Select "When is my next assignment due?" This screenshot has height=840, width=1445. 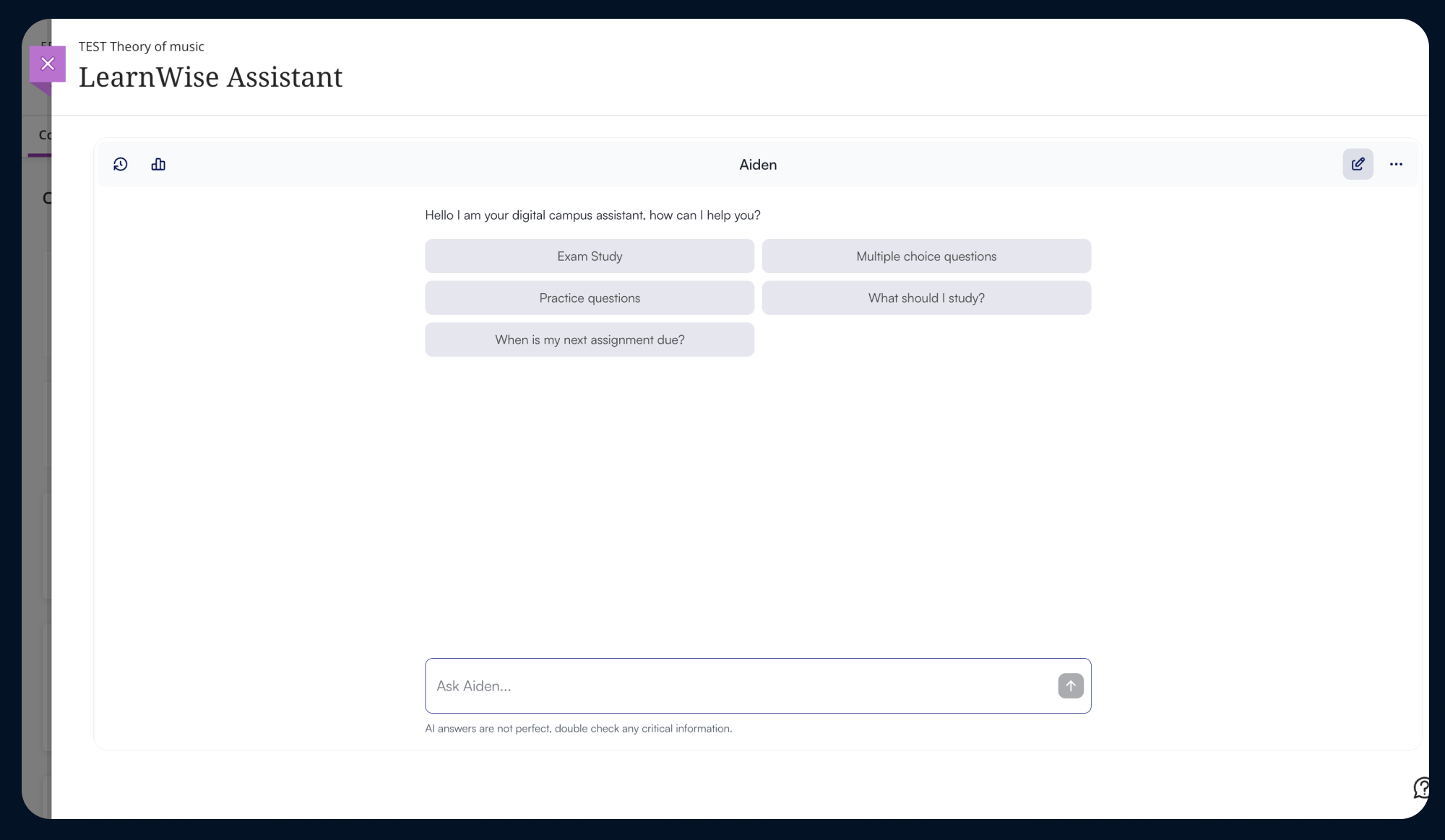pos(590,340)
